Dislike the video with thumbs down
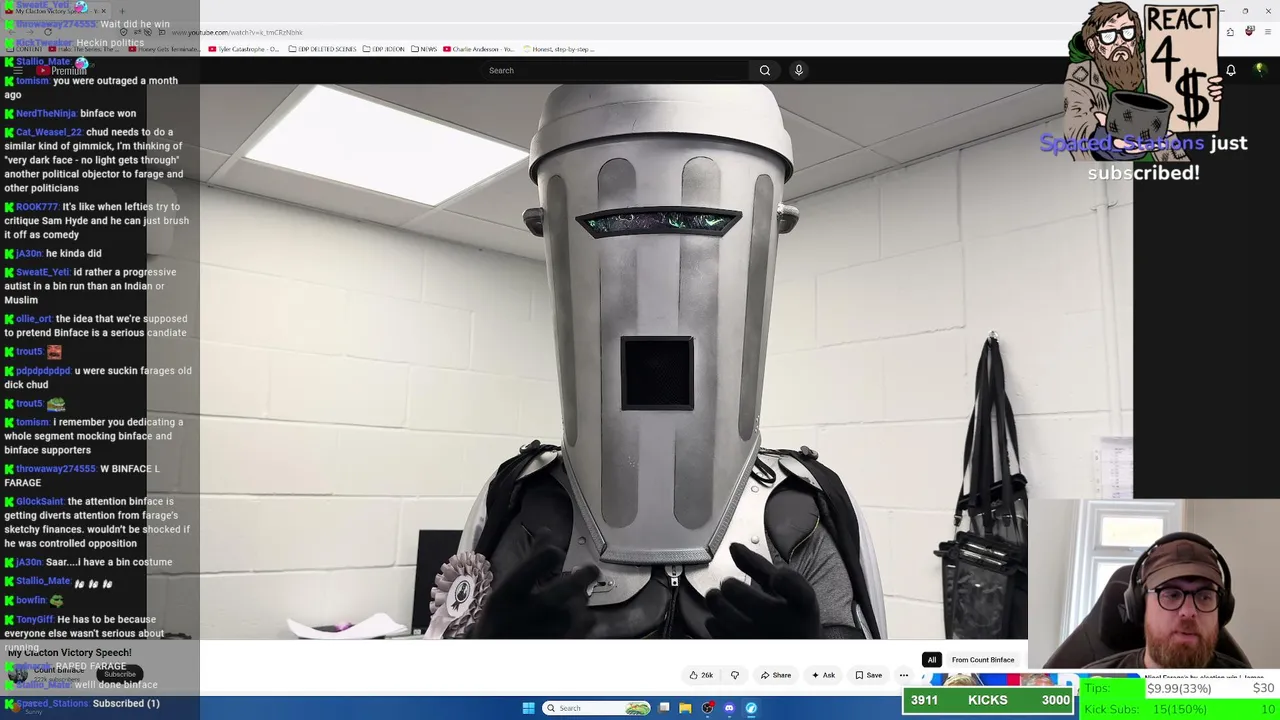Viewport: 1280px width, 720px height. 735,675
